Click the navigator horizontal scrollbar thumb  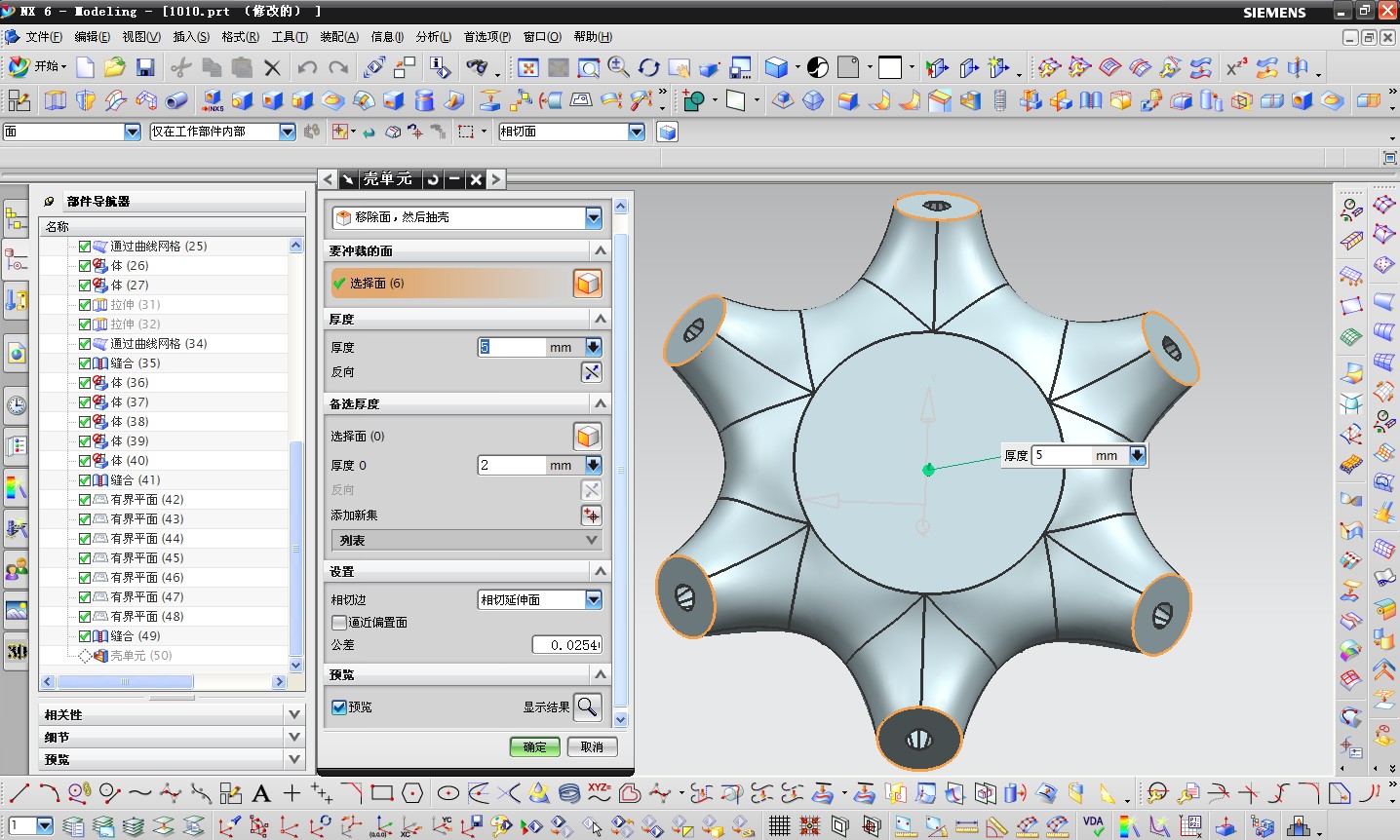click(125, 682)
